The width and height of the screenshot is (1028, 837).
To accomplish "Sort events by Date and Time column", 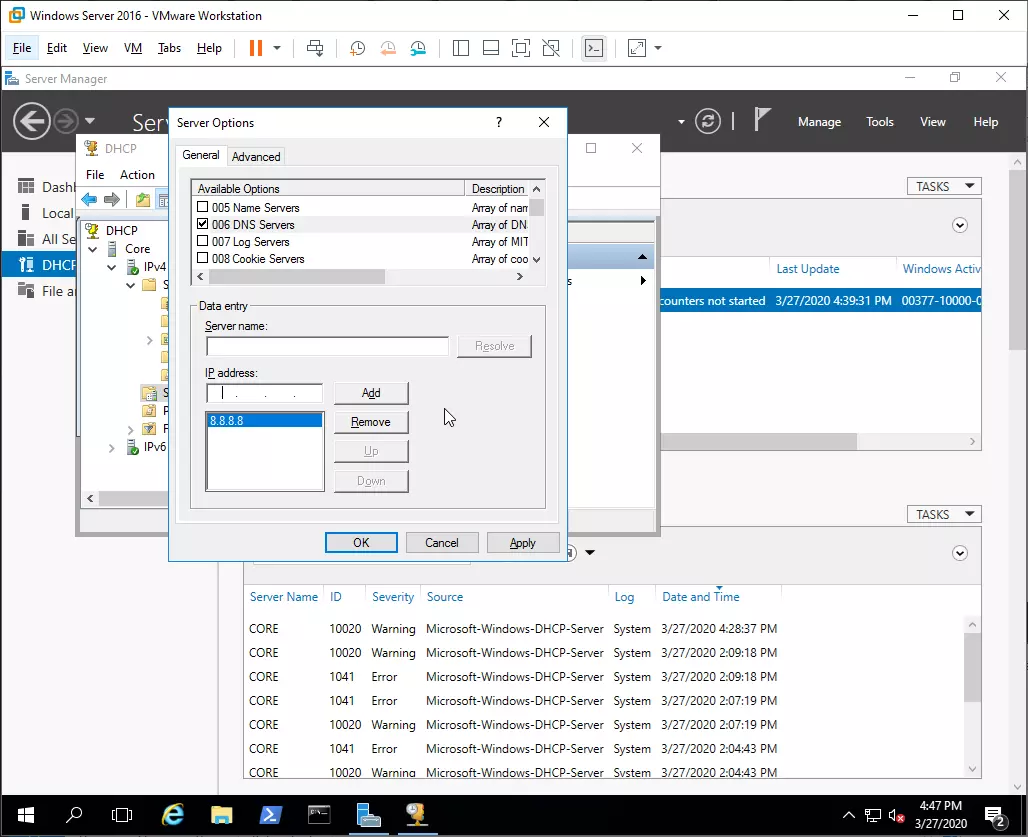I will (701, 597).
